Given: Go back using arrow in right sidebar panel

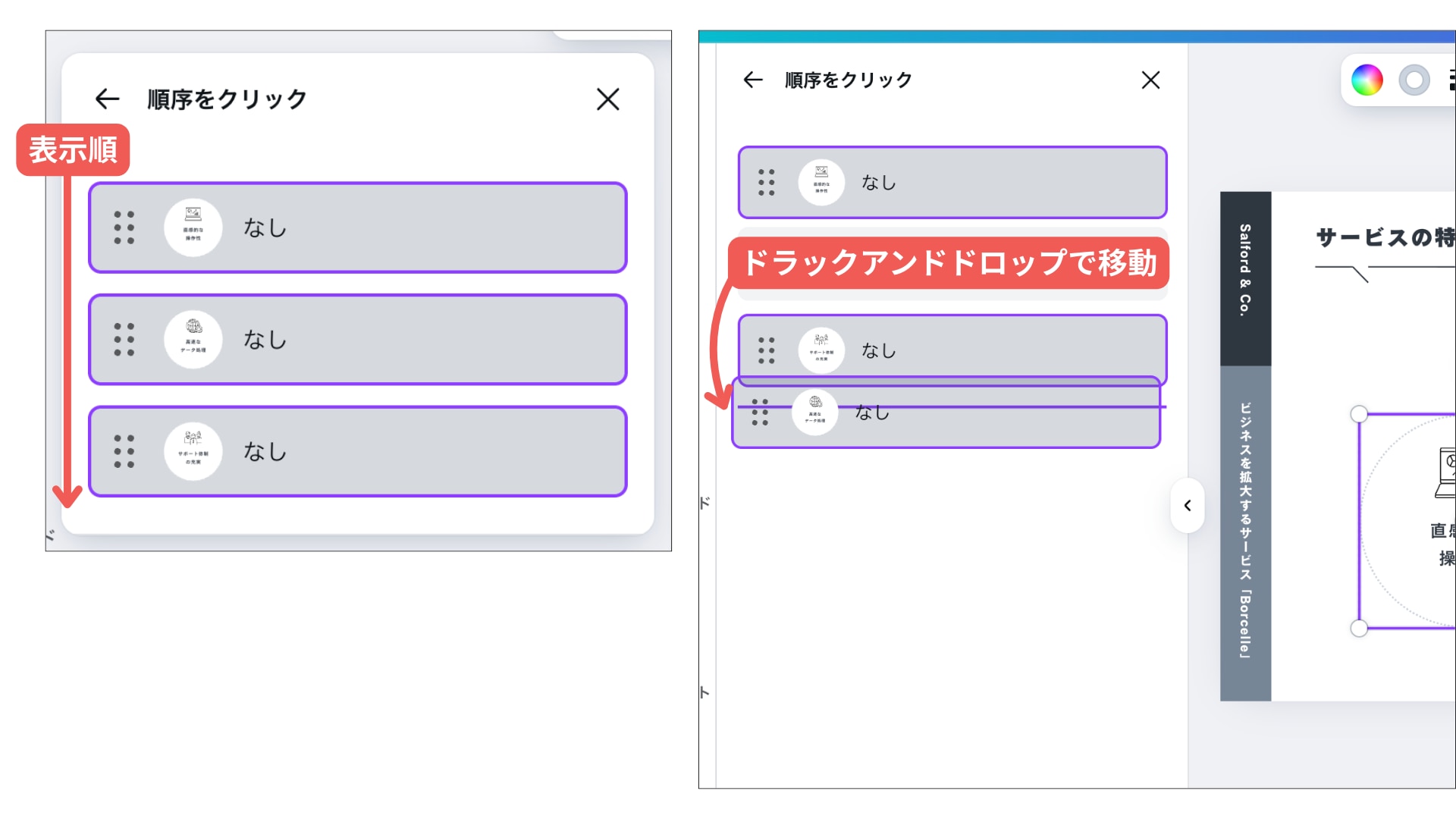Looking at the screenshot, I should click(x=752, y=80).
